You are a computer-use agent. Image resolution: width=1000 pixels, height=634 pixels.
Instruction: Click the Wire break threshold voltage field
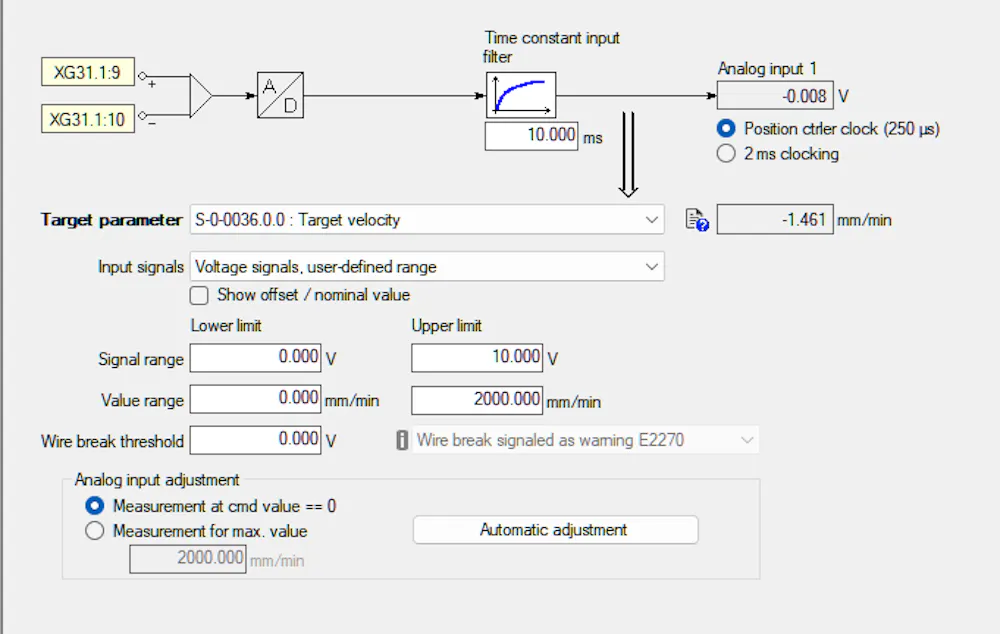[255, 440]
